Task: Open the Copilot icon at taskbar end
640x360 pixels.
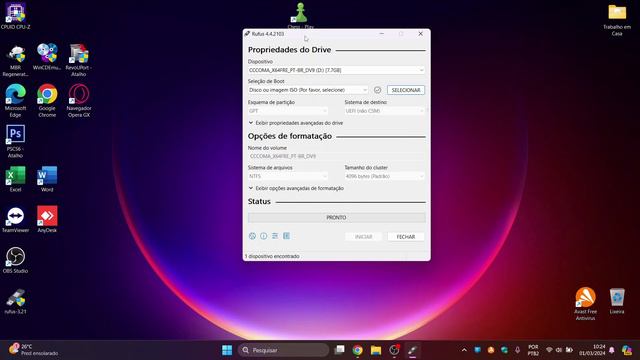Action: click(x=627, y=350)
